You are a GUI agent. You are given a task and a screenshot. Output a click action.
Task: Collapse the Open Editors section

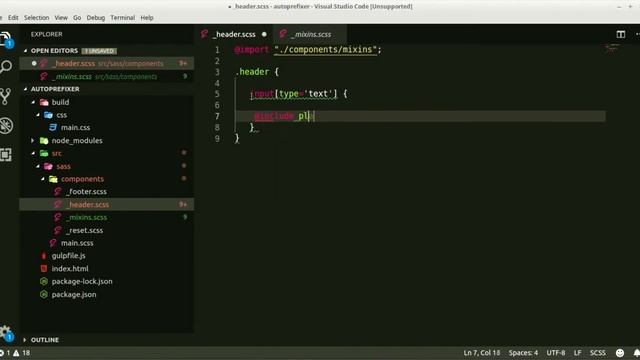point(26,51)
